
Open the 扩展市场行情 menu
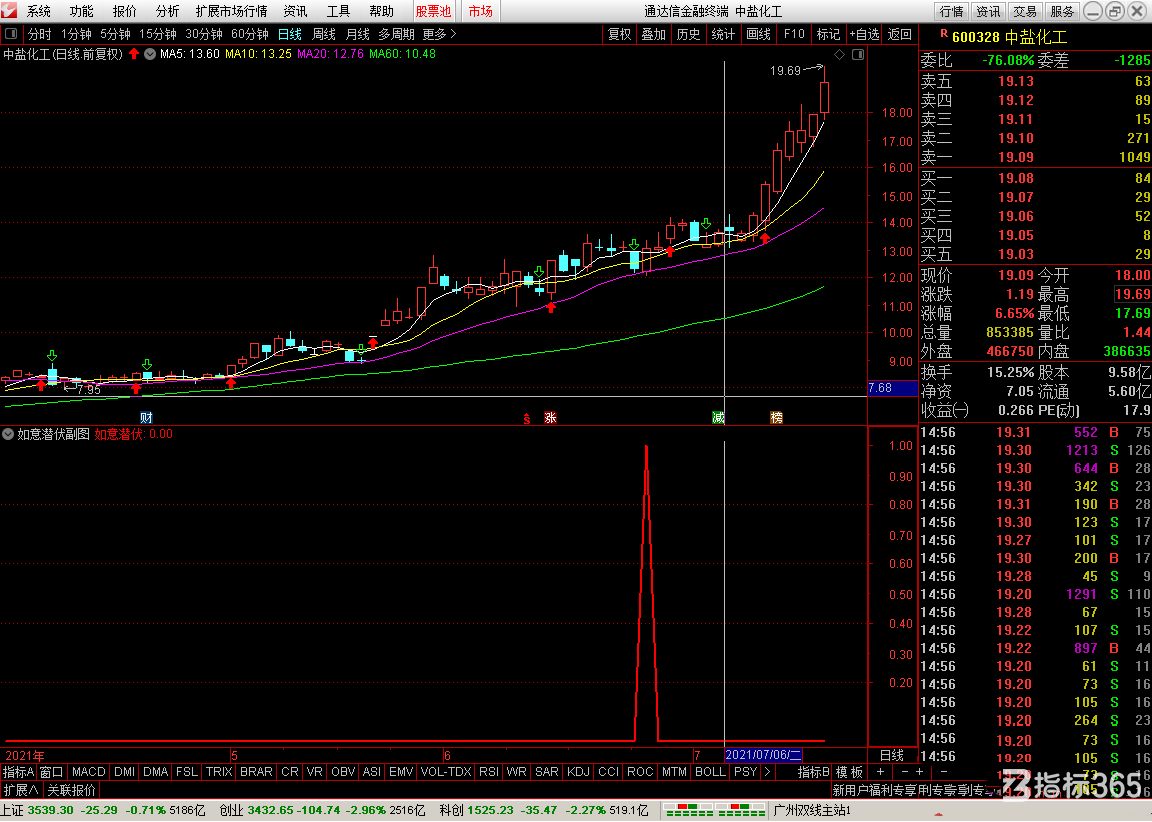click(231, 11)
